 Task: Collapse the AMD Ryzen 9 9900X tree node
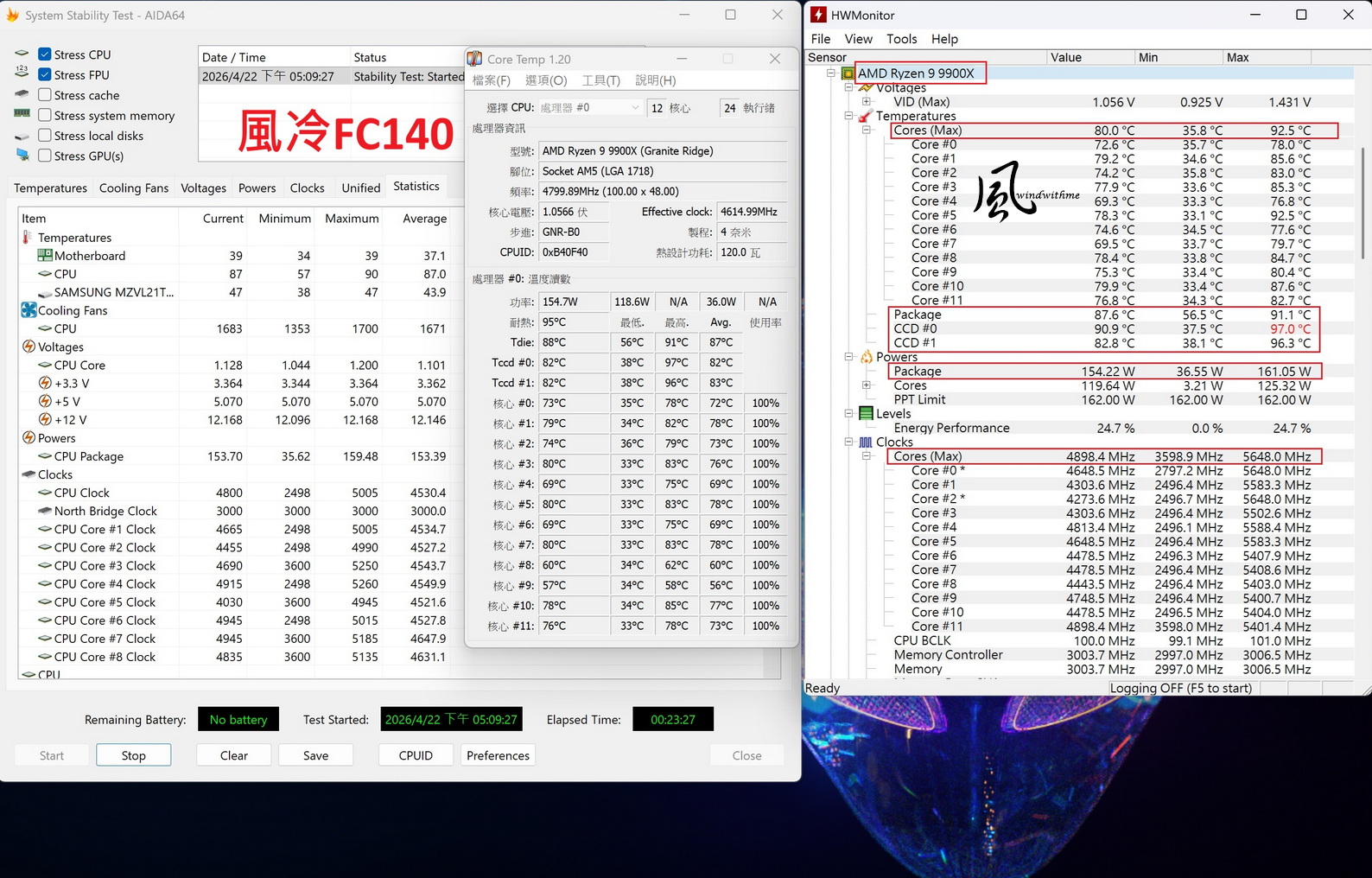[x=831, y=73]
